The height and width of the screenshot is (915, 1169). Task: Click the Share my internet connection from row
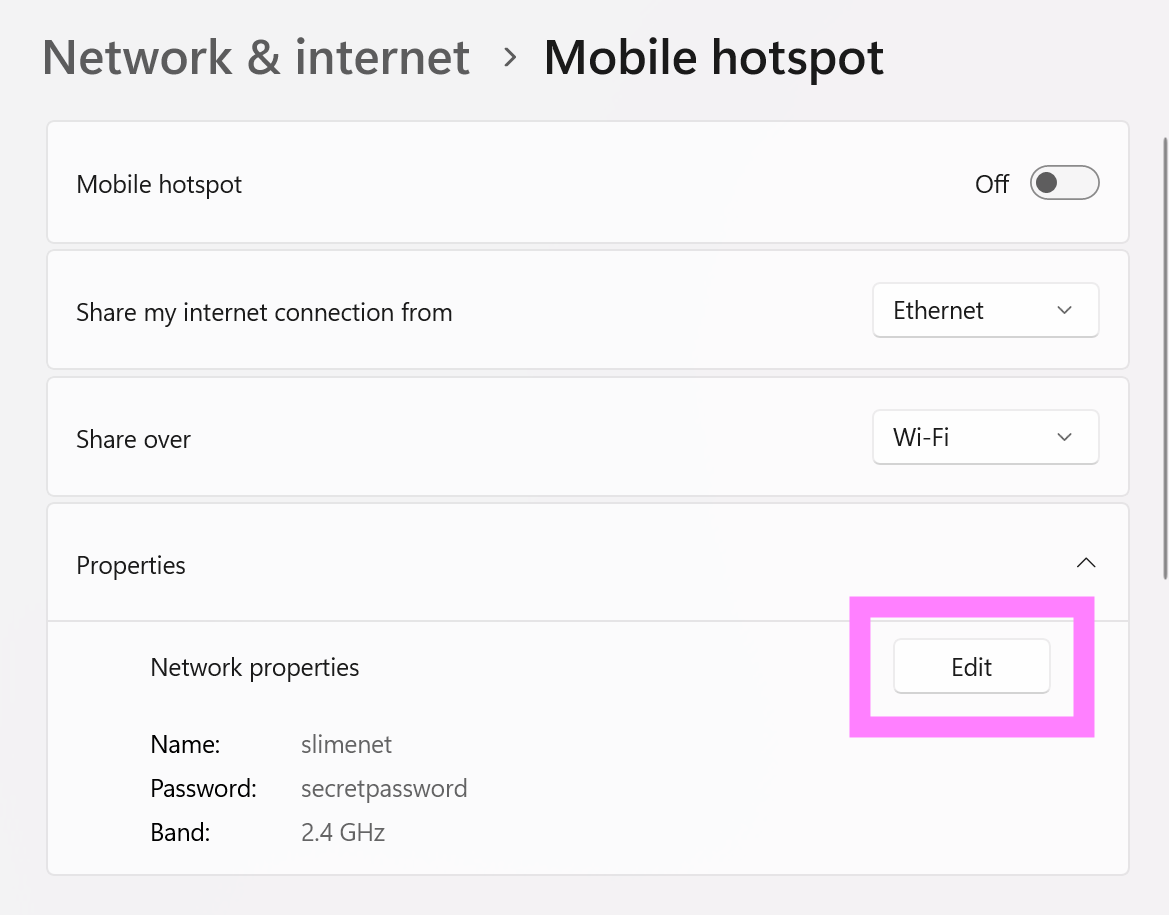click(587, 310)
